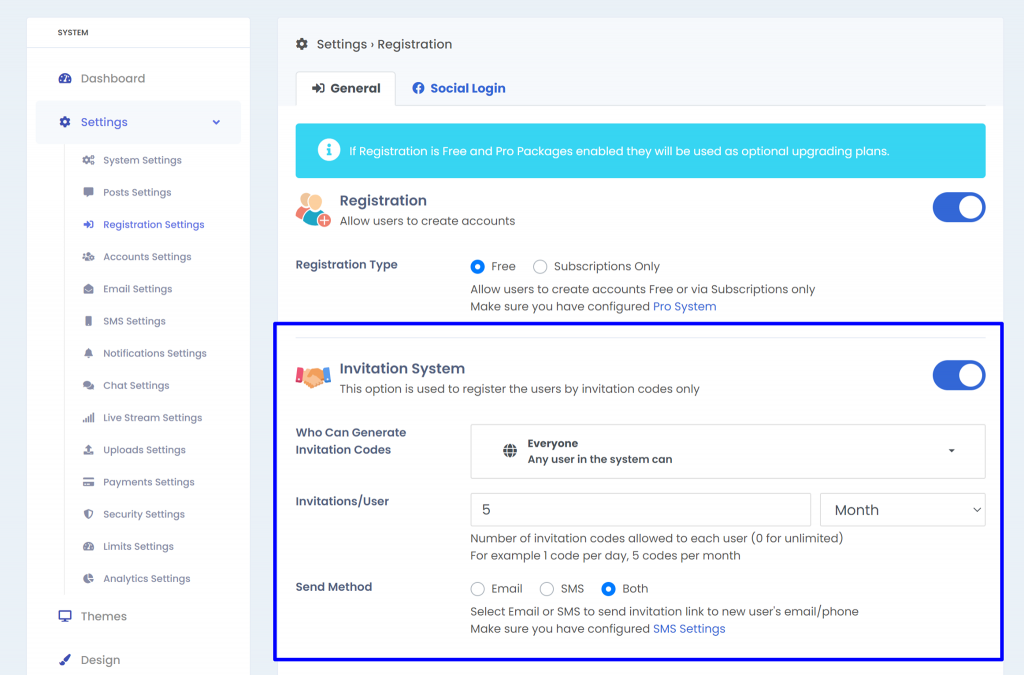Screen dimensions: 1024x675
Task: Go to Limits Settings page
Action: coord(138,546)
